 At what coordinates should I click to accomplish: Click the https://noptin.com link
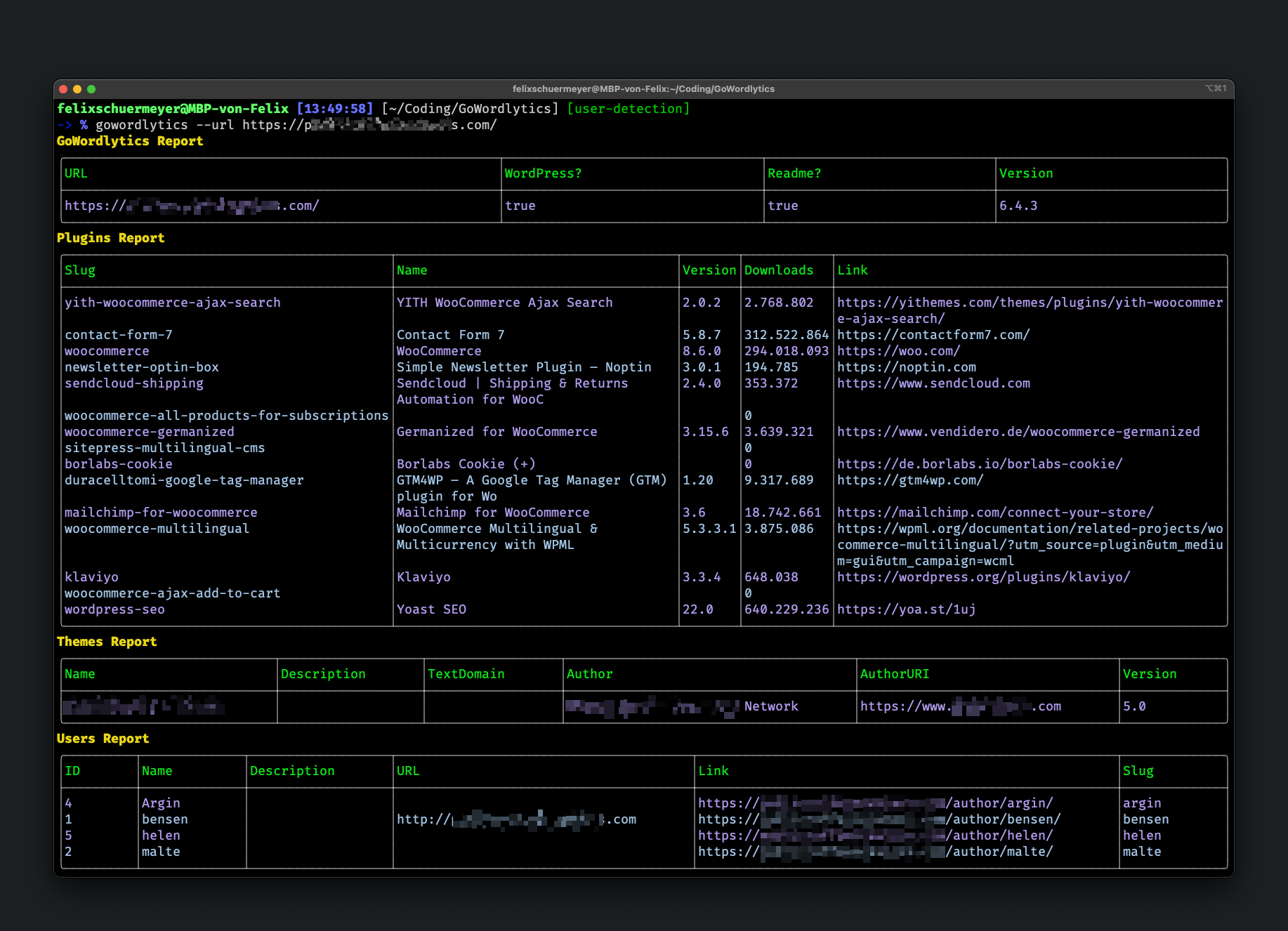(907, 367)
